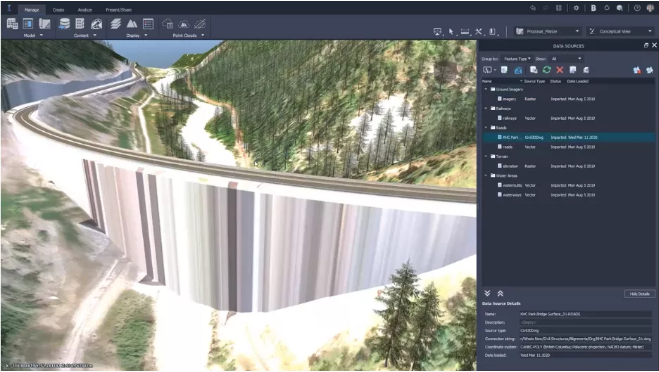Image resolution: width=659 pixels, height=372 pixels.
Task: Click the undo arrow in title bar
Action: pos(533,8)
